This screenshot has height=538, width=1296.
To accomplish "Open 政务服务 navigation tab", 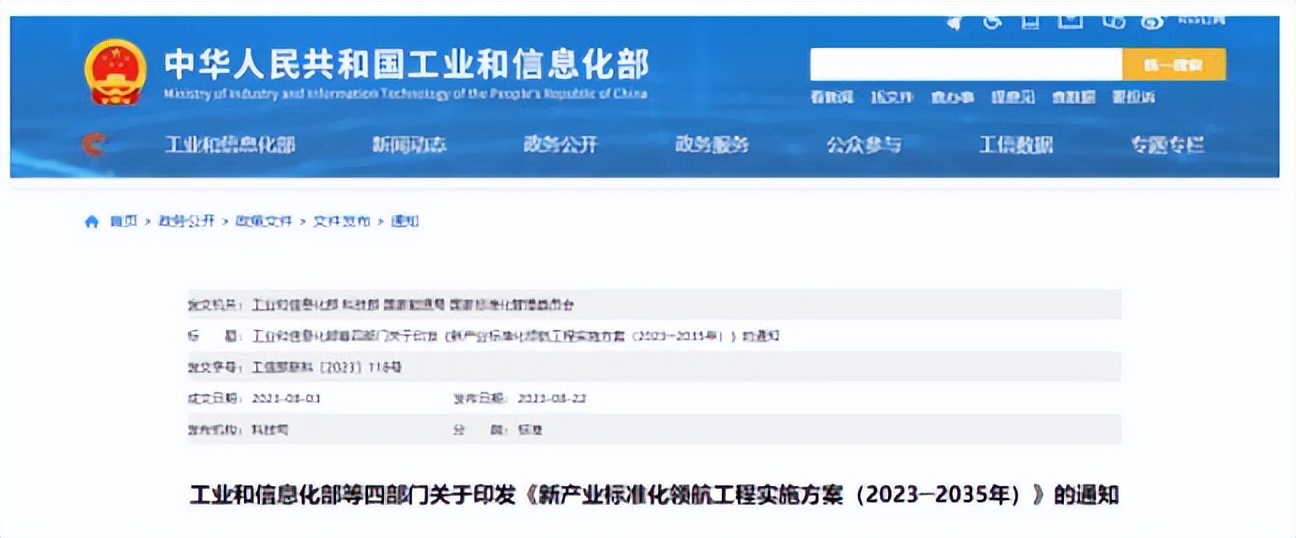I will pos(712,145).
